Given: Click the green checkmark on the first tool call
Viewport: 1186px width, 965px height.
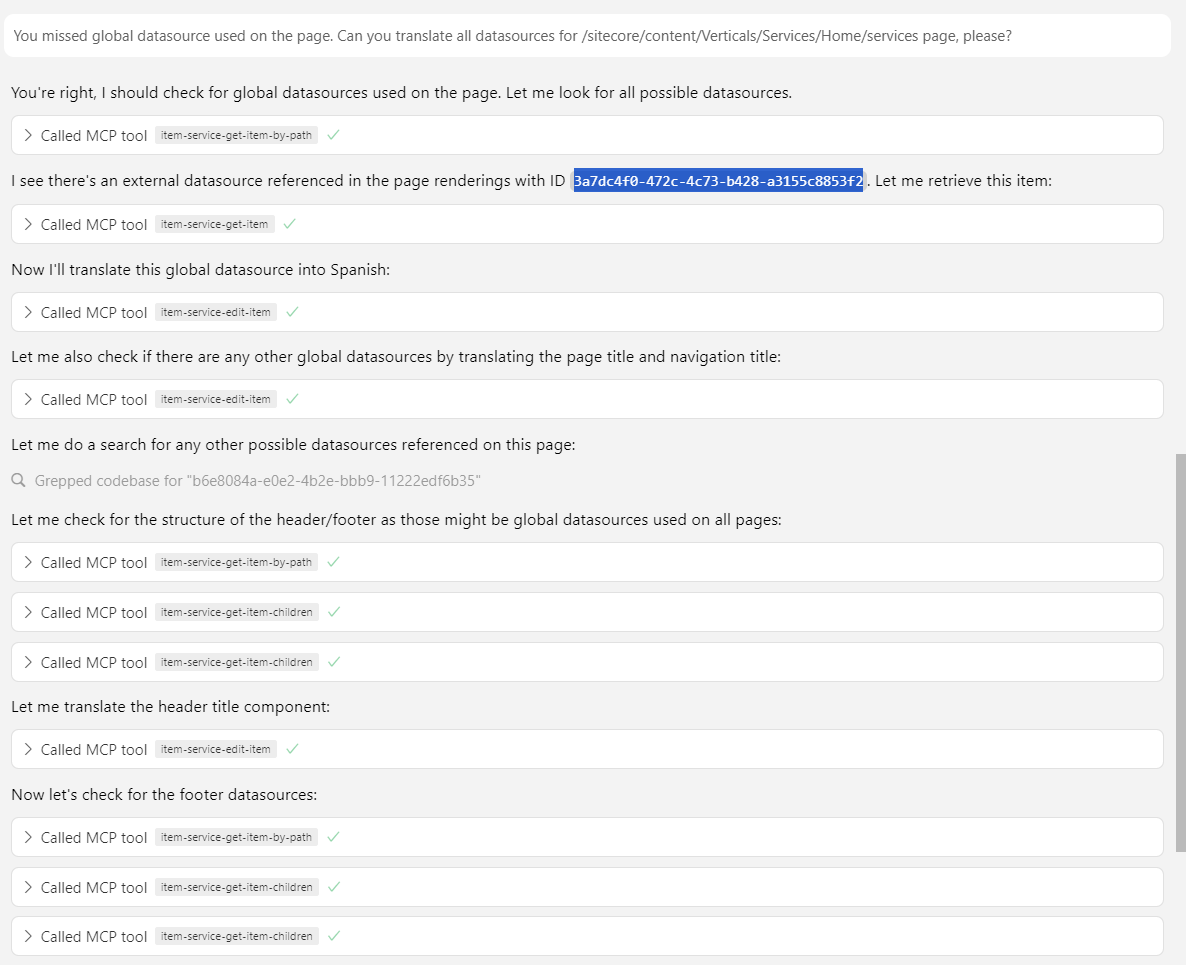Looking at the screenshot, I should (x=332, y=134).
